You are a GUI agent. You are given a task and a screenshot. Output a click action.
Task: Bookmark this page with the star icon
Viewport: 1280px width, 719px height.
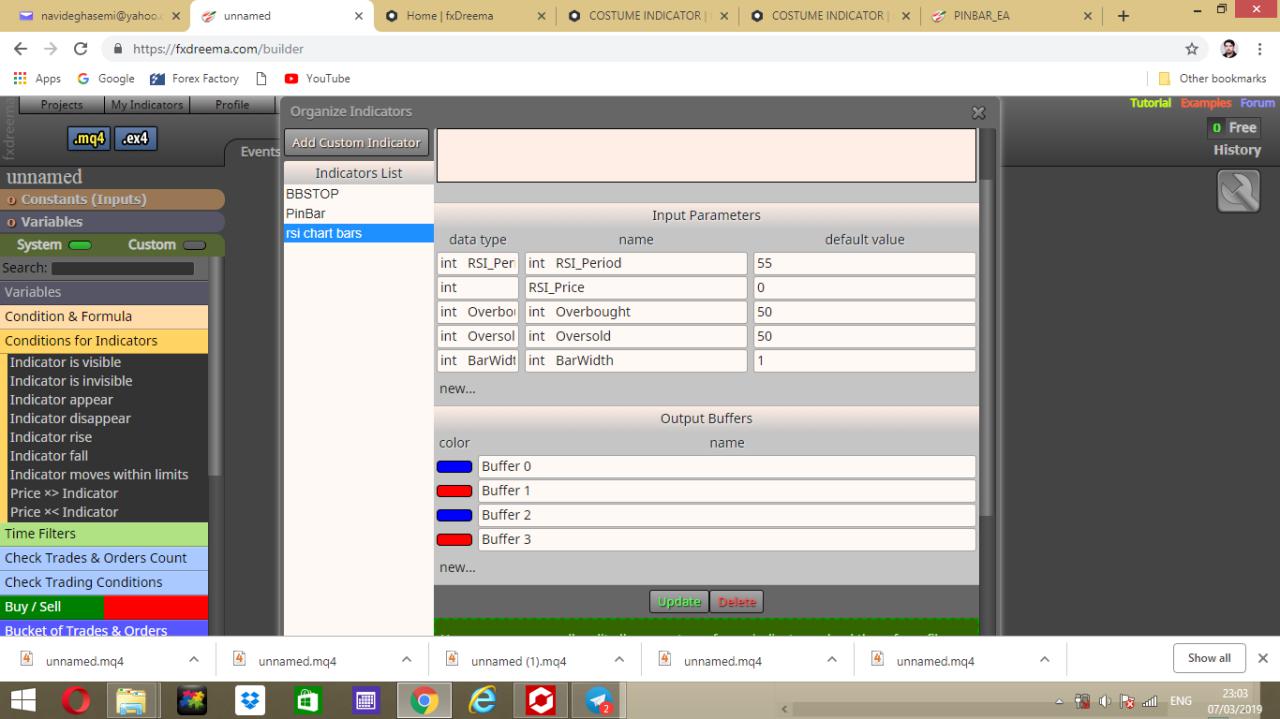(1192, 49)
